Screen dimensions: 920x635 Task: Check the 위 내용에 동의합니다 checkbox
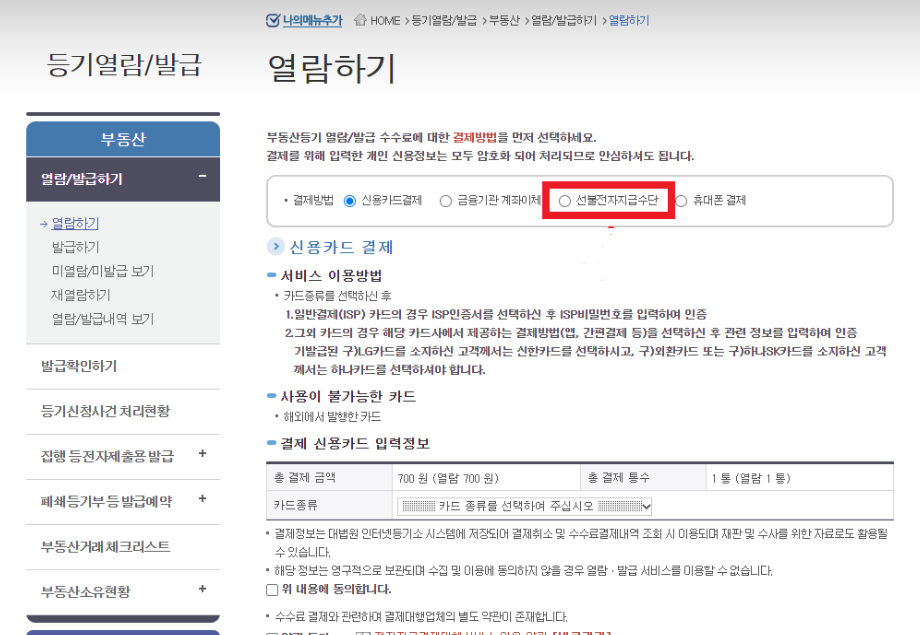(x=272, y=590)
